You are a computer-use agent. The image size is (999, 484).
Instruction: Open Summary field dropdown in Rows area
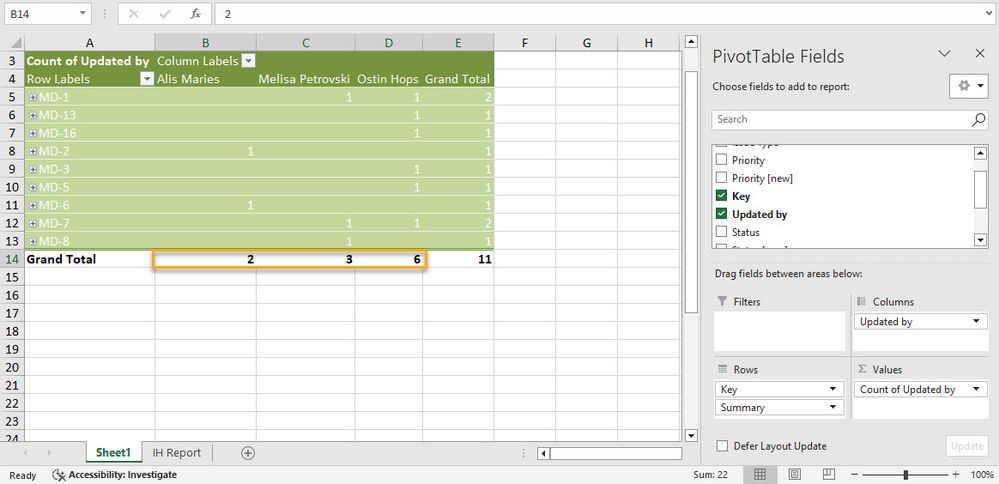coord(833,407)
